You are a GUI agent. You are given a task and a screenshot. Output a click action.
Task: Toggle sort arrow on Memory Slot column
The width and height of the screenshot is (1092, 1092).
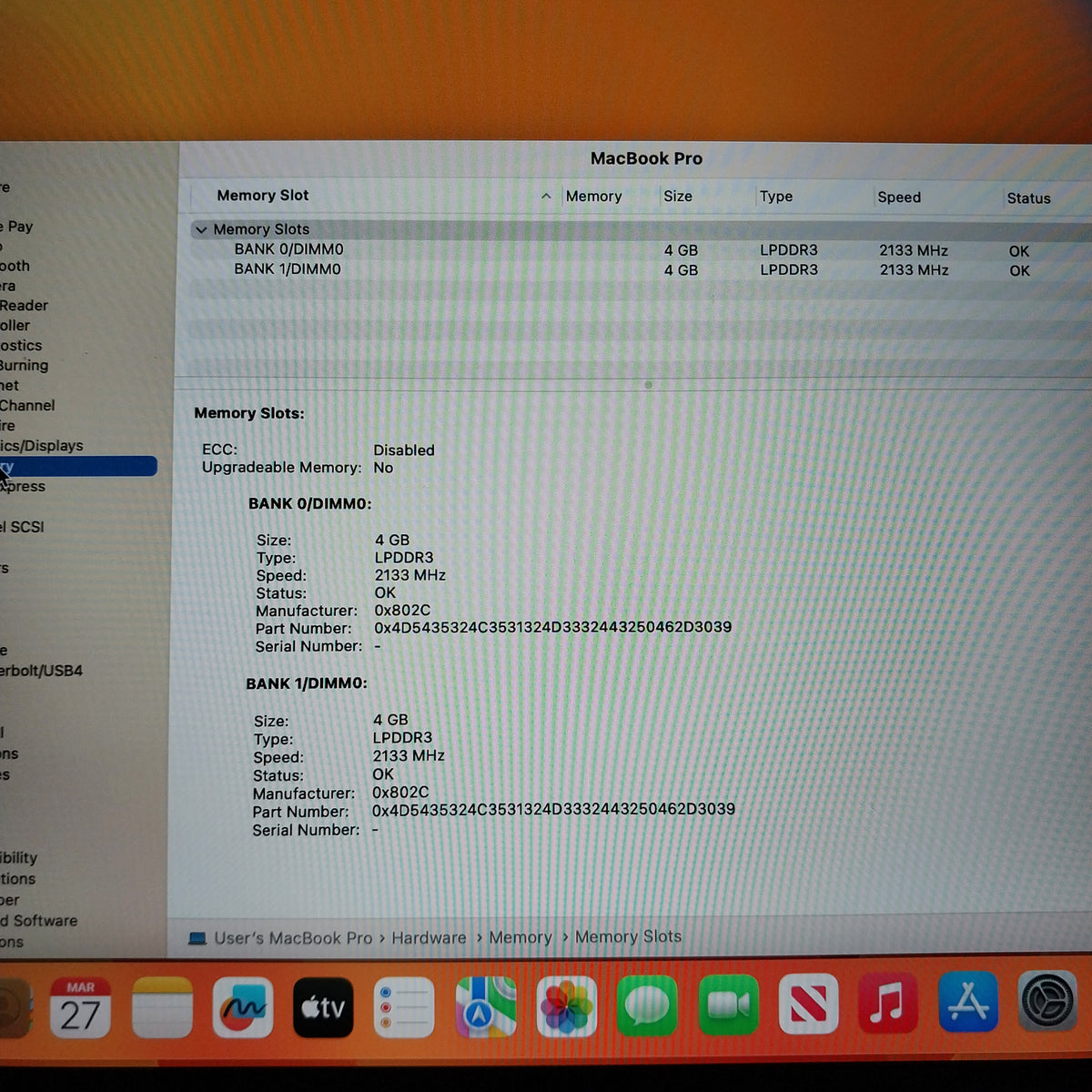click(546, 196)
